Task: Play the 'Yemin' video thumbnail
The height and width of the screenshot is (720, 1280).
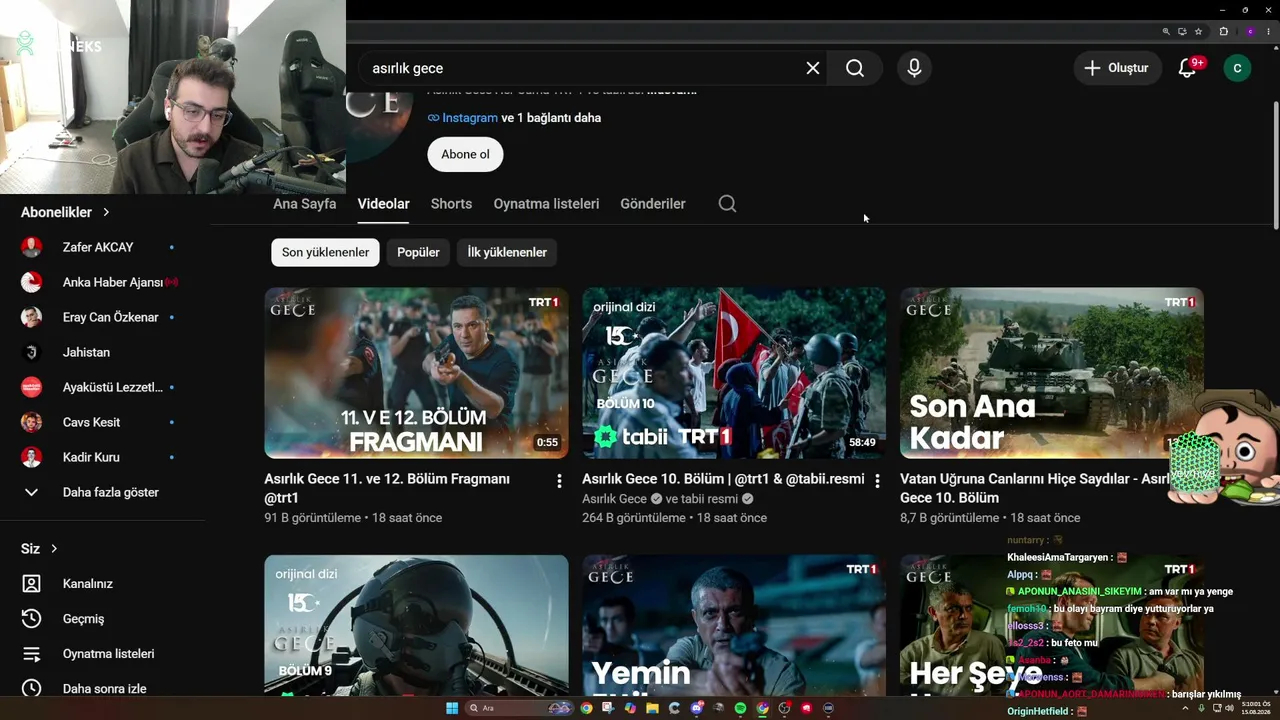Action: pyautogui.click(x=734, y=625)
